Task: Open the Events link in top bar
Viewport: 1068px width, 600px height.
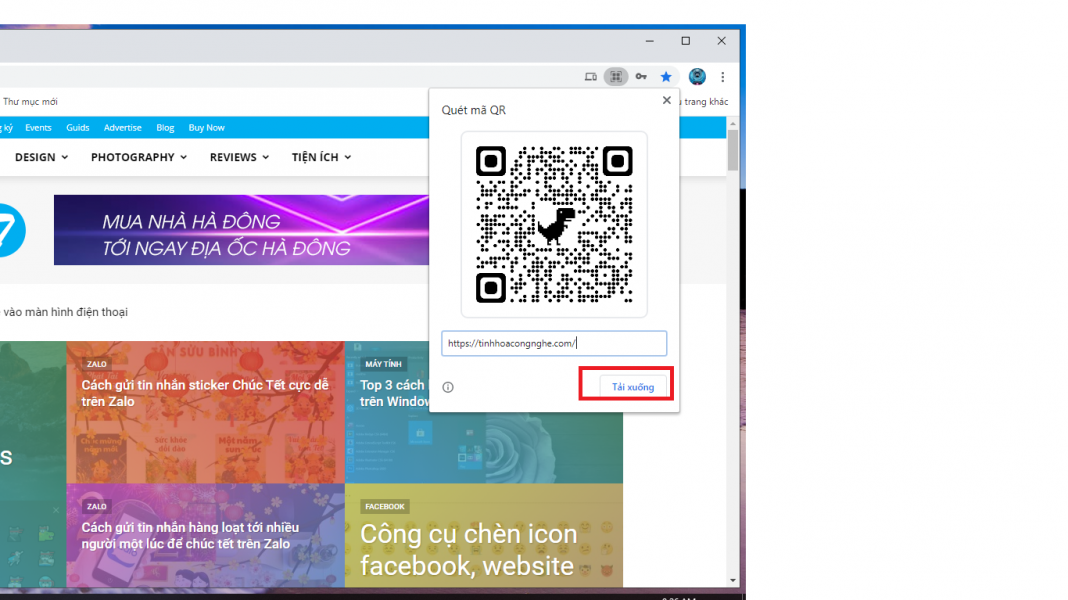Action: point(38,128)
